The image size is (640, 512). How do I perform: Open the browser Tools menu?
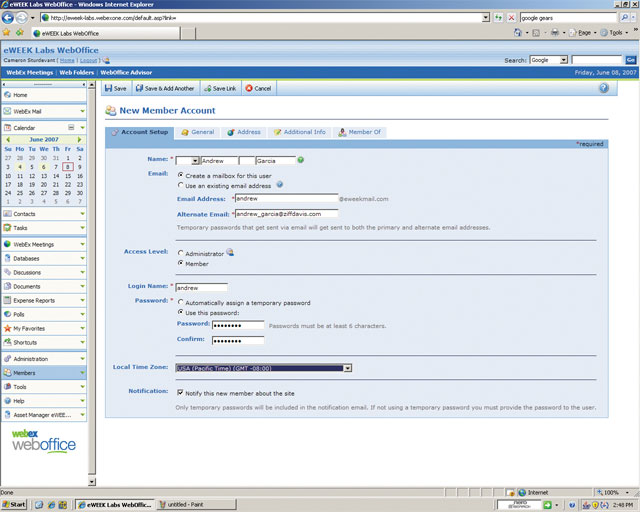point(614,33)
